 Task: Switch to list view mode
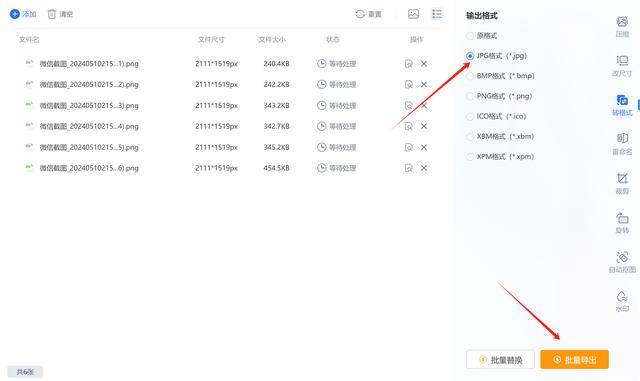(x=437, y=14)
